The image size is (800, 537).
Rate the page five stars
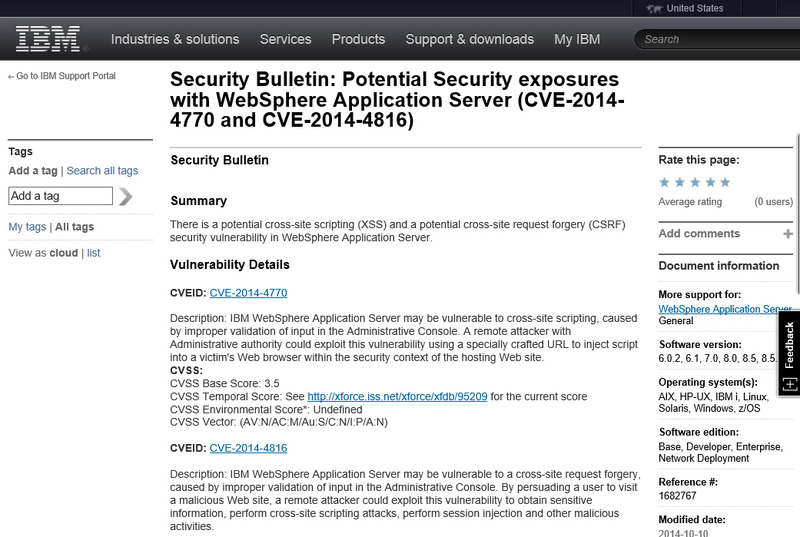coord(725,182)
